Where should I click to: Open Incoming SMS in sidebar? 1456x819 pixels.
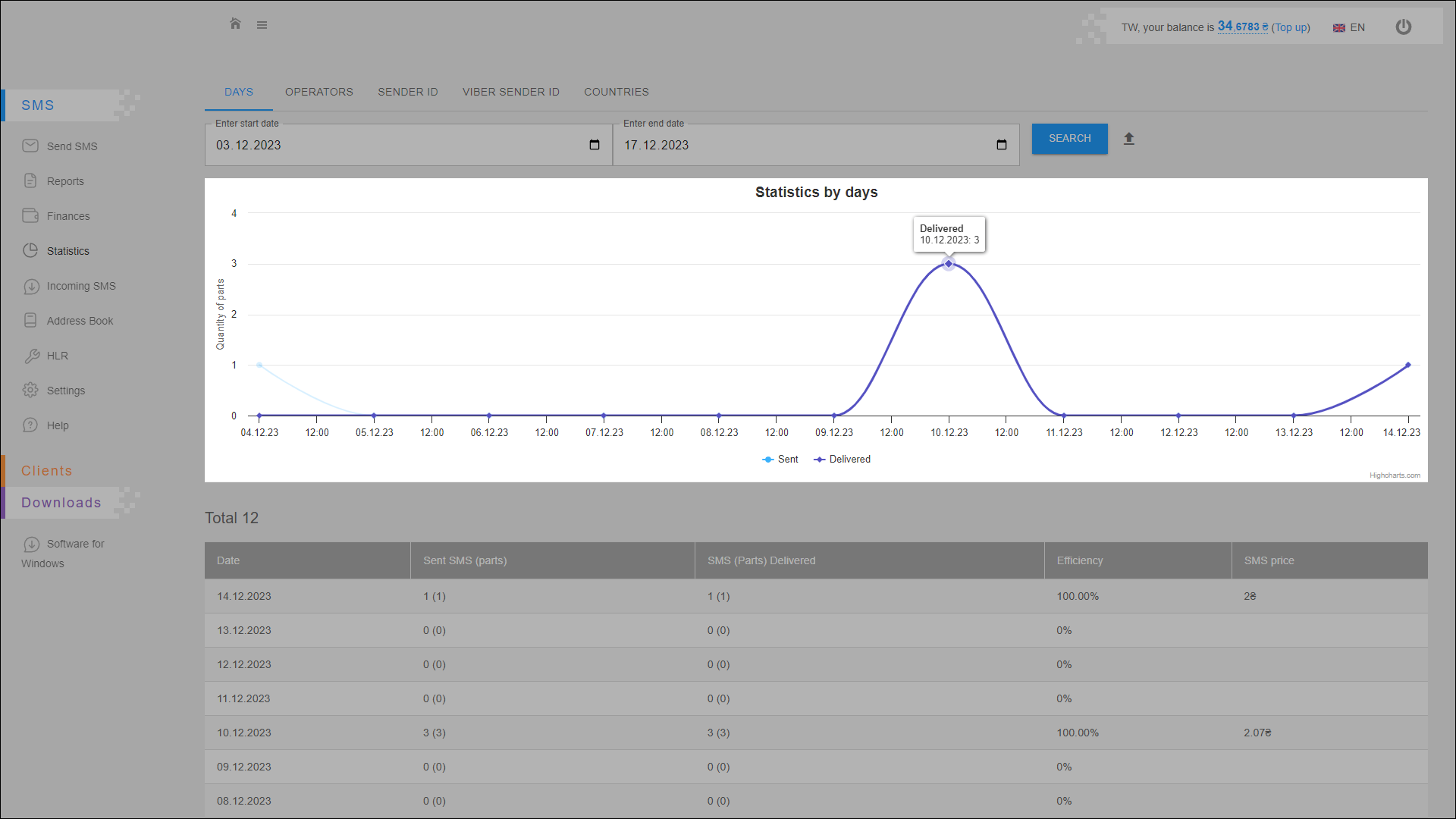[x=80, y=286]
